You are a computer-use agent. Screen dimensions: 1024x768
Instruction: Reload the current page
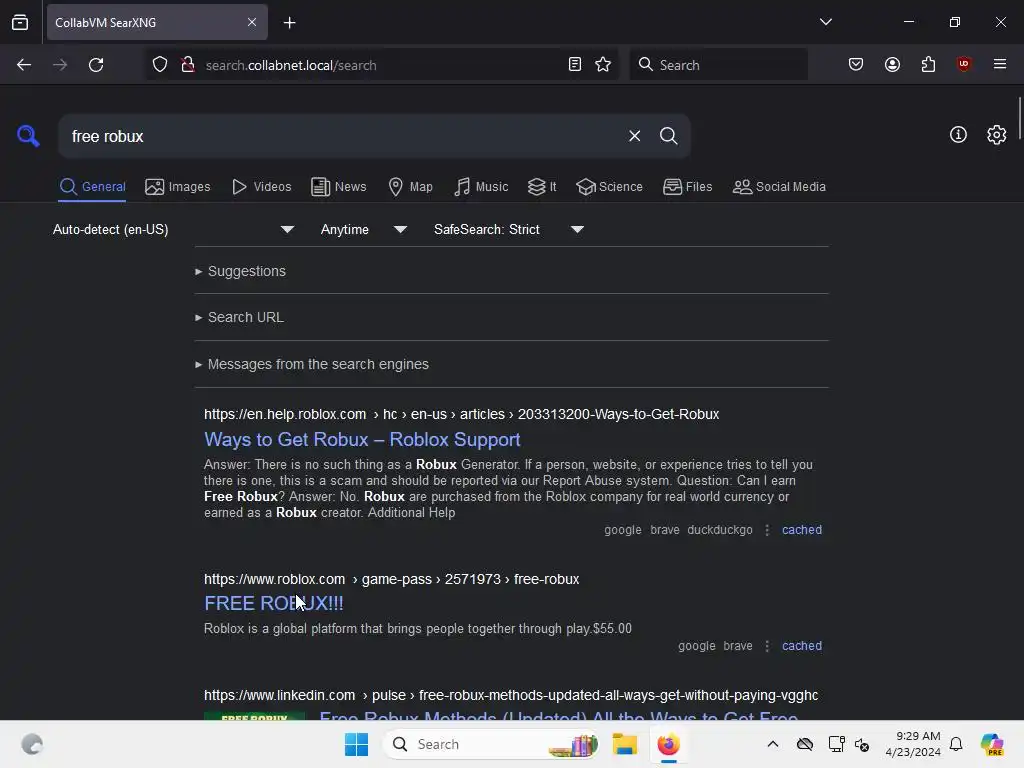click(x=96, y=65)
